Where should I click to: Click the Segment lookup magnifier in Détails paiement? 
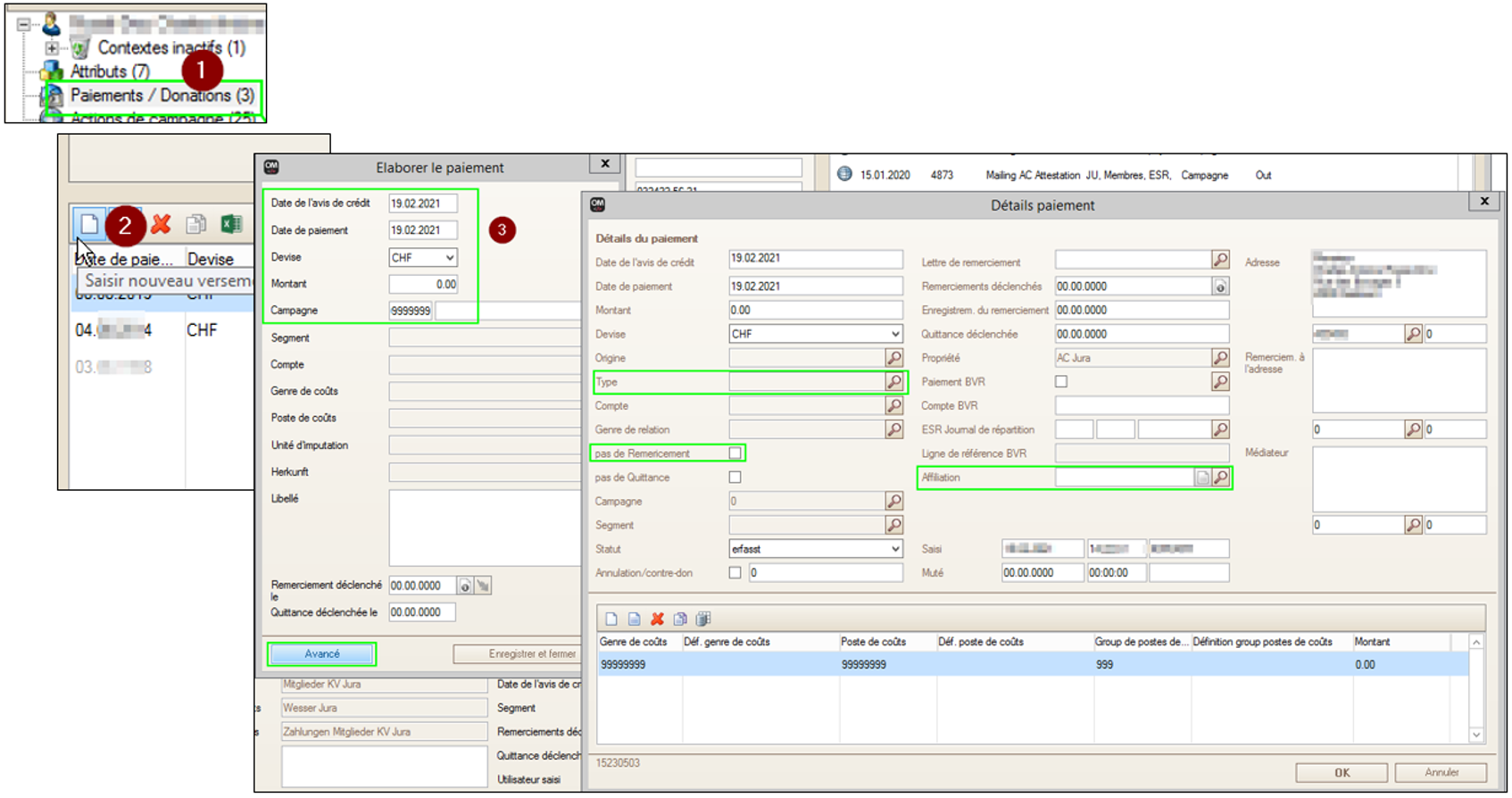(x=893, y=526)
